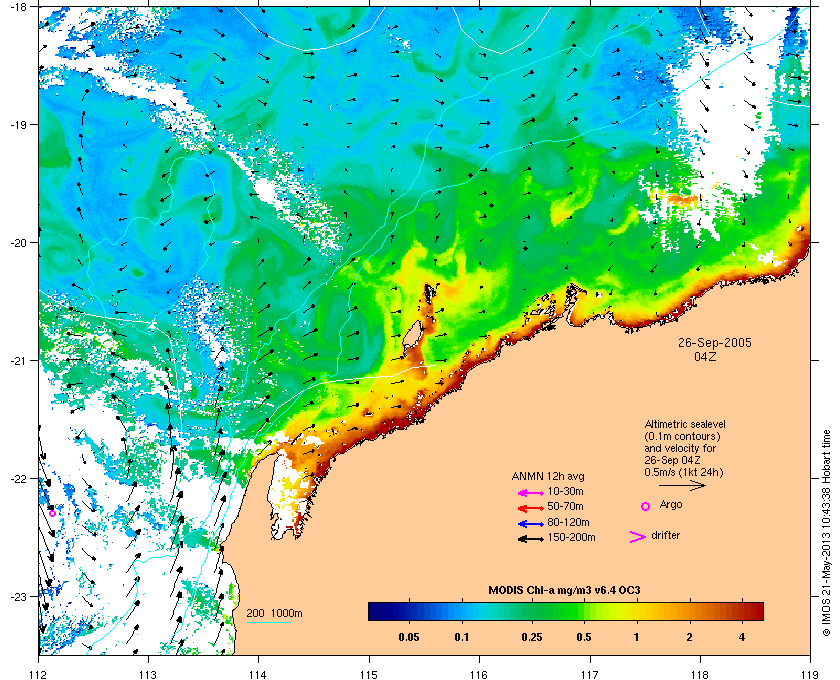Screen dimensions: 840x680
Task: Click the longitude label 115
Action: click(369, 674)
